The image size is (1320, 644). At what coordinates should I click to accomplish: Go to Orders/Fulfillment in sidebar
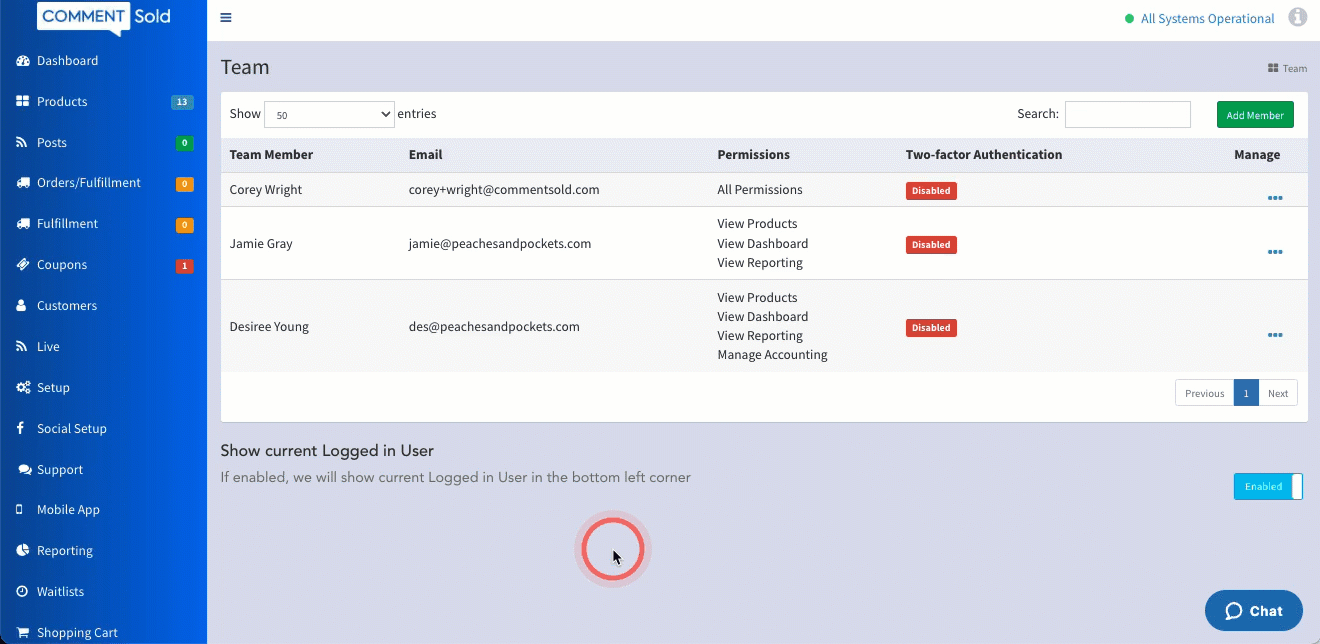tap(88, 183)
